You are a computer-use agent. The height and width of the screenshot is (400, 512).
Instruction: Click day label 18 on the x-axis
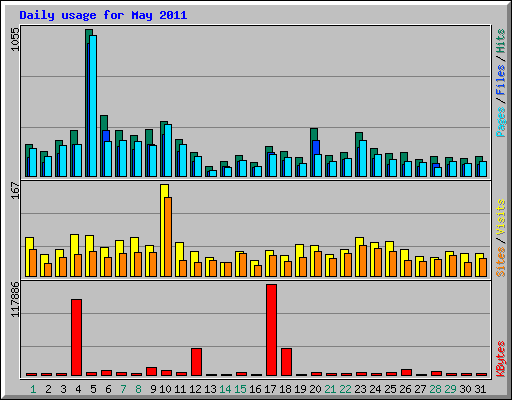[x=285, y=389]
